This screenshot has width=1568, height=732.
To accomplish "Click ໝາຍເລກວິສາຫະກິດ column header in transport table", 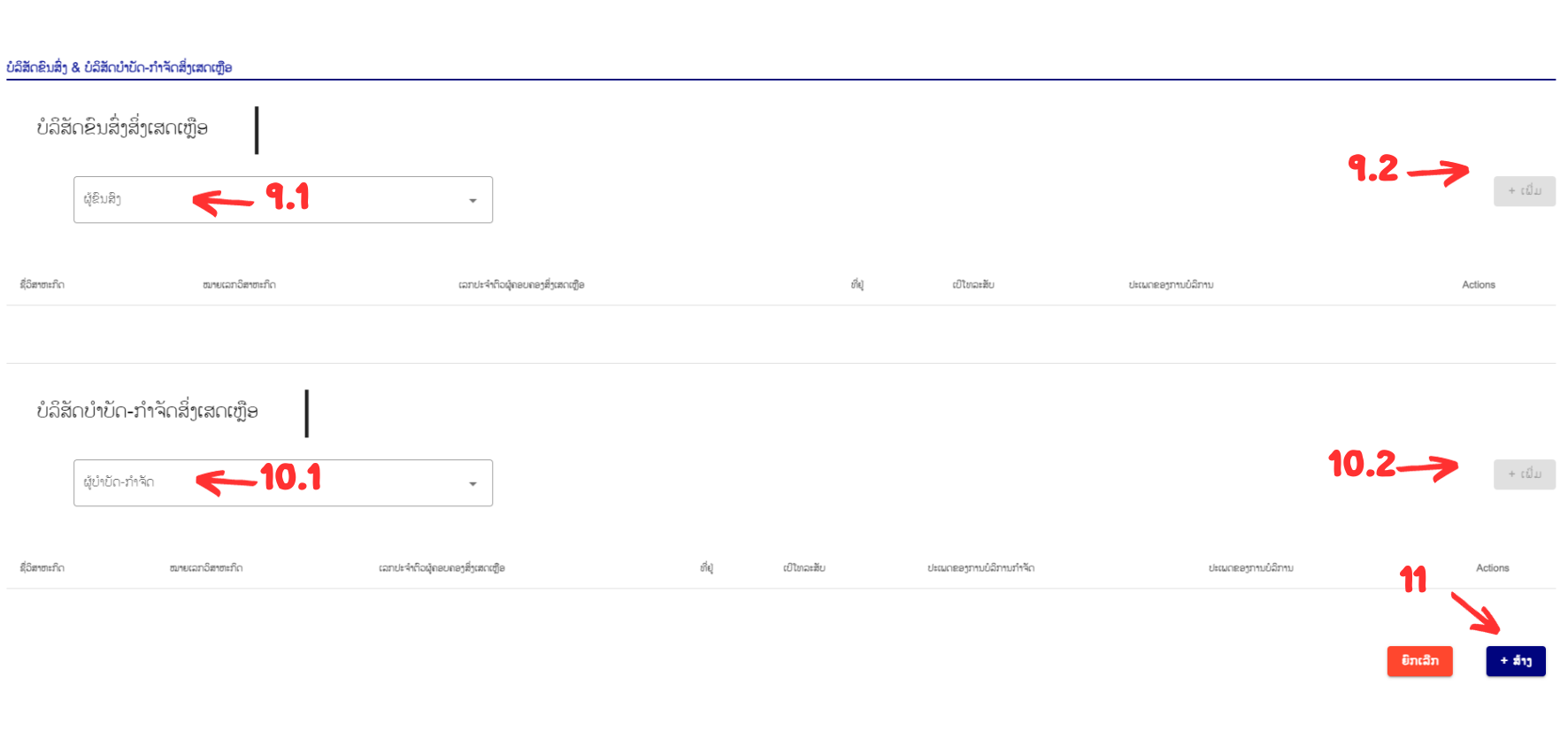I will pyautogui.click(x=239, y=285).
